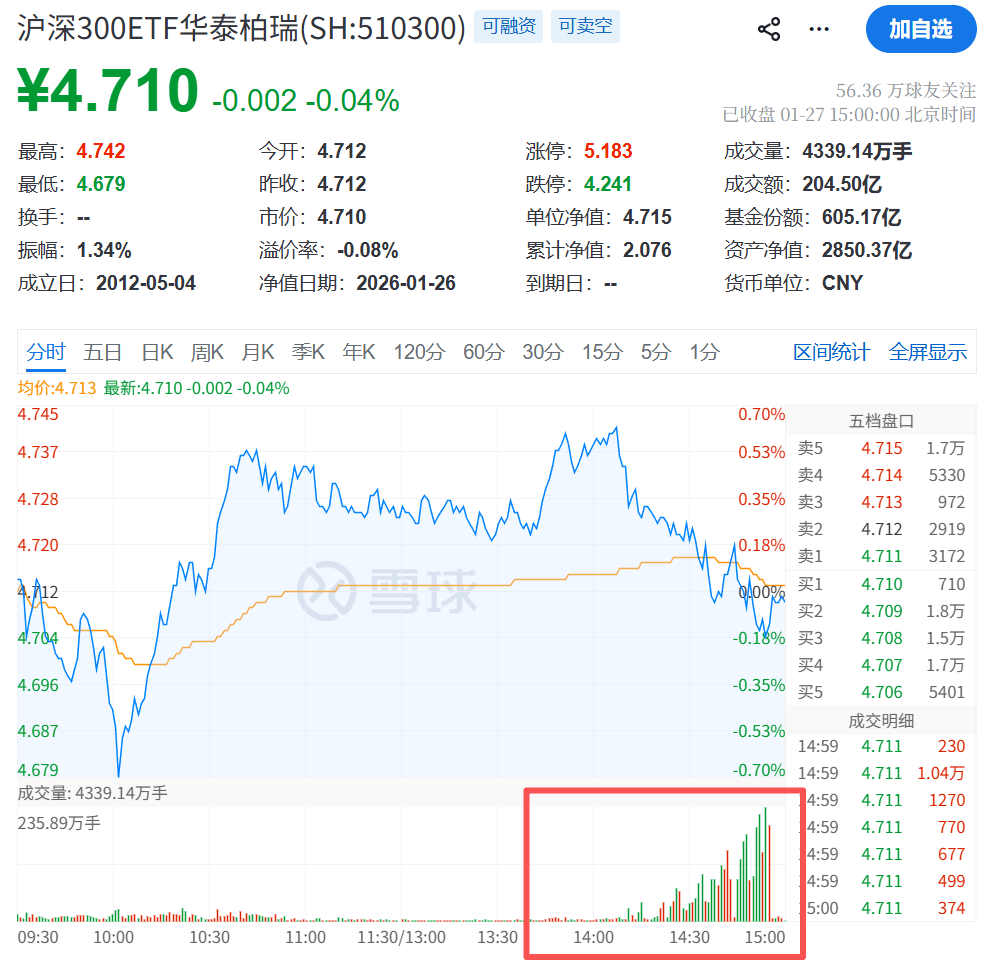Click the share icon

coord(769,29)
